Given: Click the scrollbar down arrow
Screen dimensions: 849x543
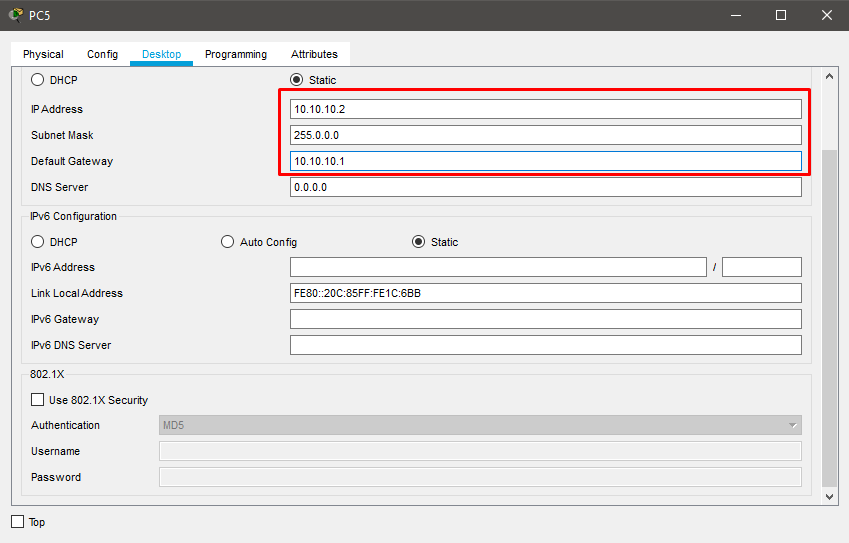Looking at the screenshot, I should 830,496.
